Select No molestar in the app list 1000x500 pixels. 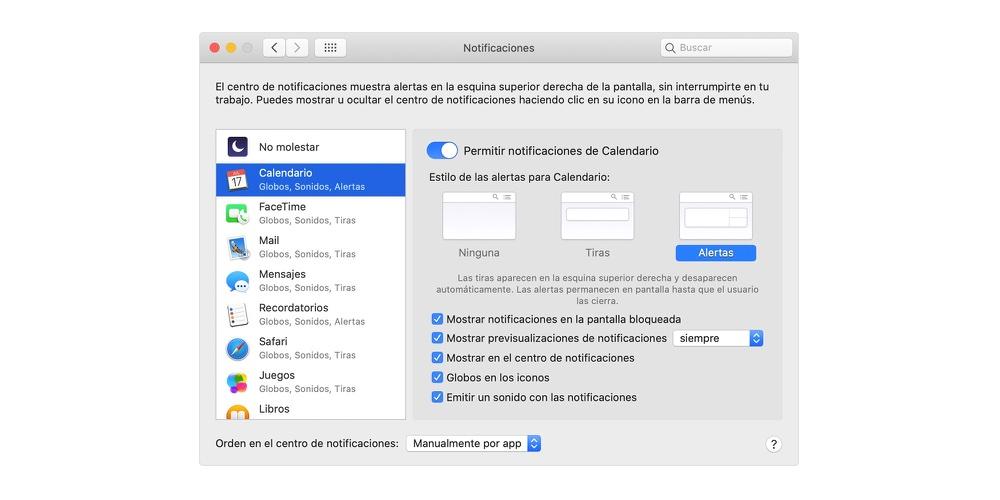pos(311,147)
